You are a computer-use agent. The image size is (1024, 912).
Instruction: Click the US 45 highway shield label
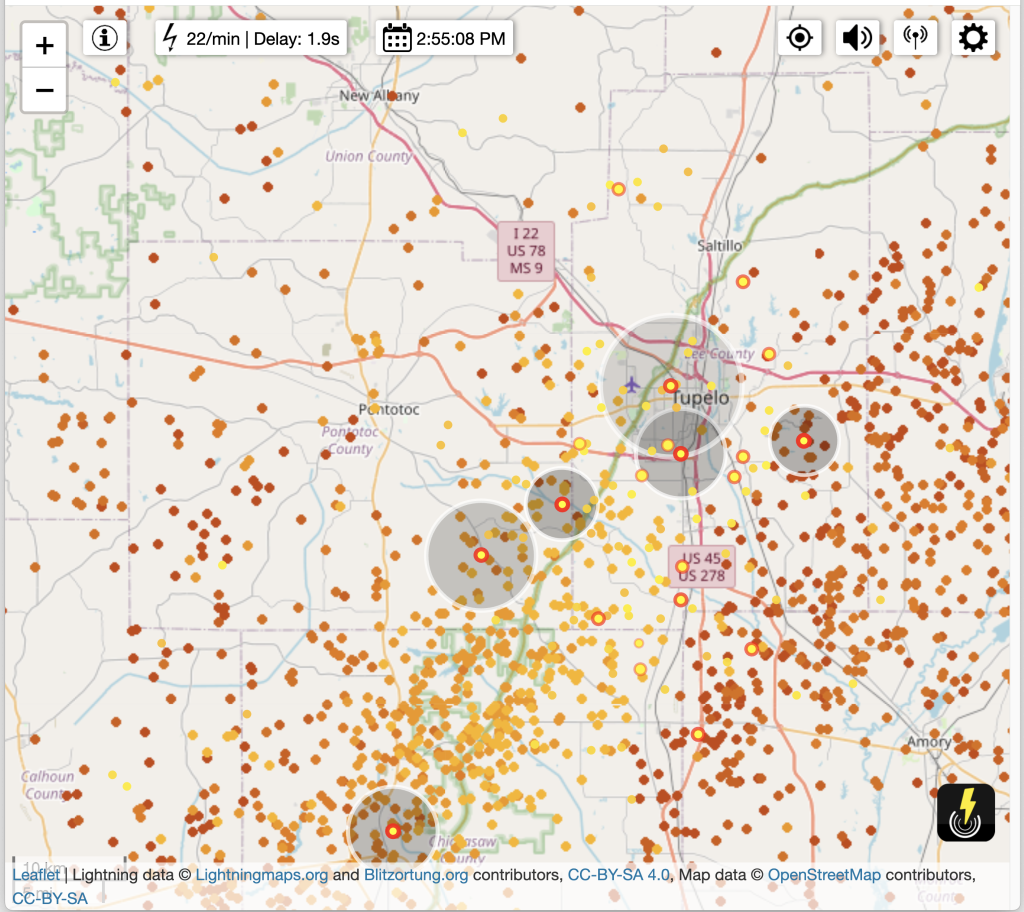point(702,567)
